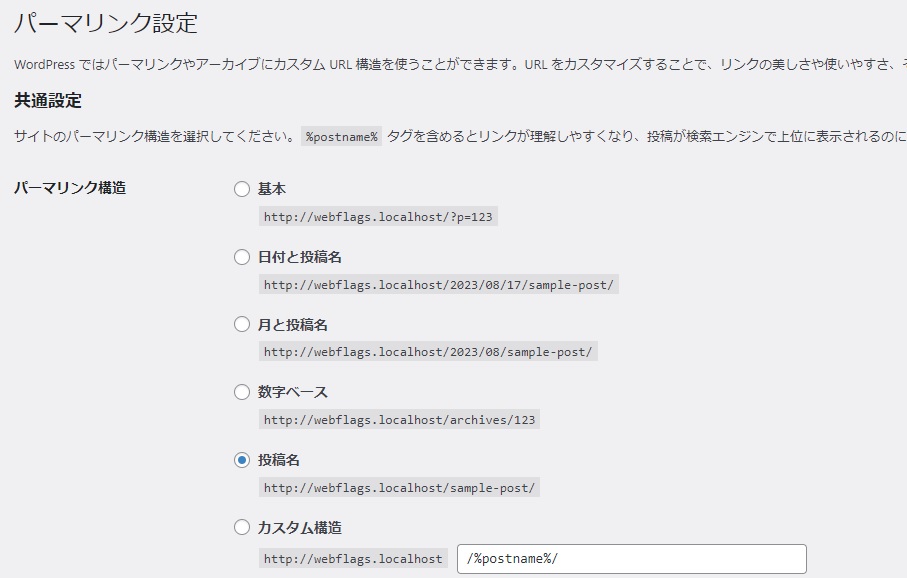
Task: Click the 2023/08/17/sample-post example URL
Action: pos(439,285)
